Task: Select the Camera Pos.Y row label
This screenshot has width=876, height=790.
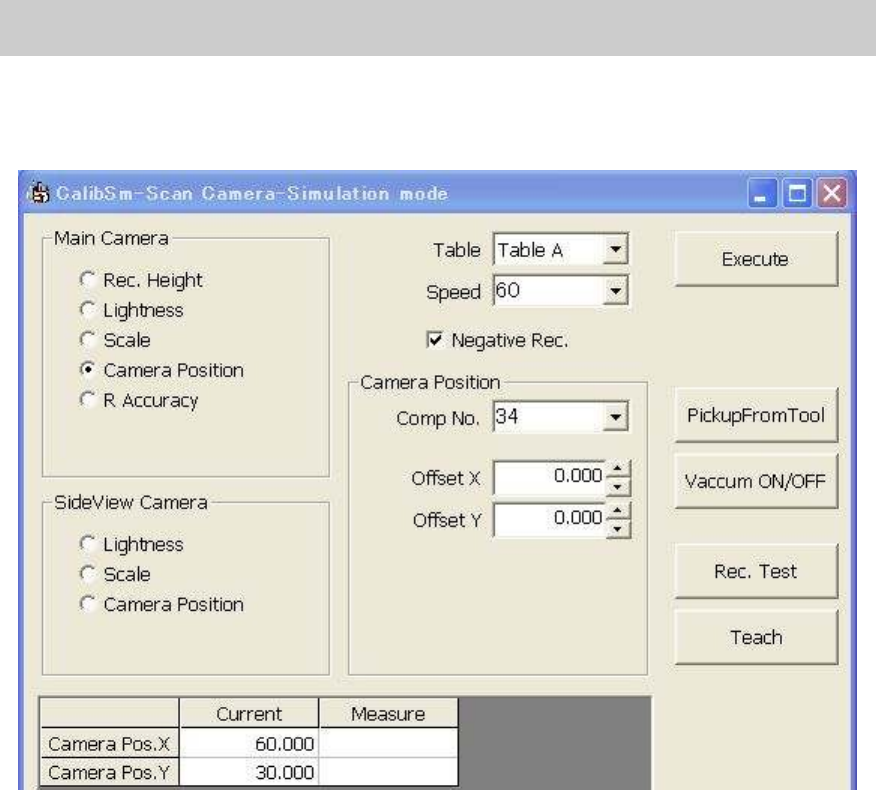Action: 110,773
